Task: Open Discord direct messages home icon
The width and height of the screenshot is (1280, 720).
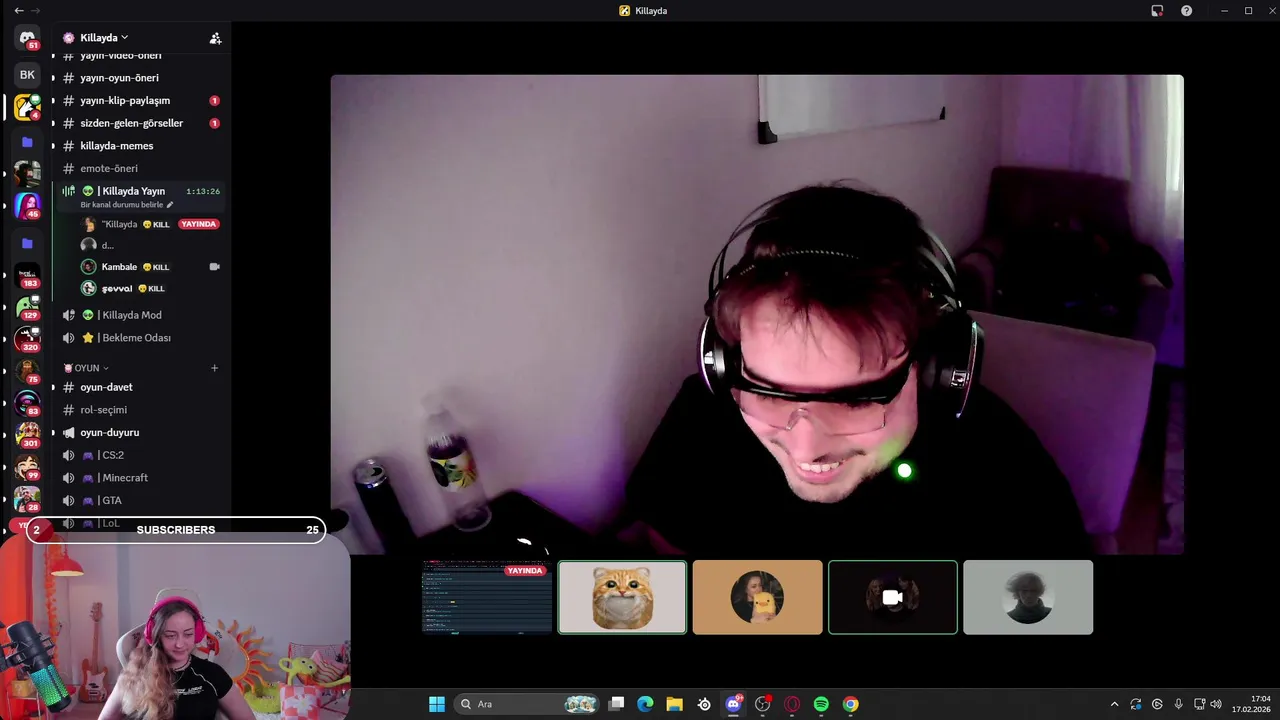Action: [x=27, y=38]
